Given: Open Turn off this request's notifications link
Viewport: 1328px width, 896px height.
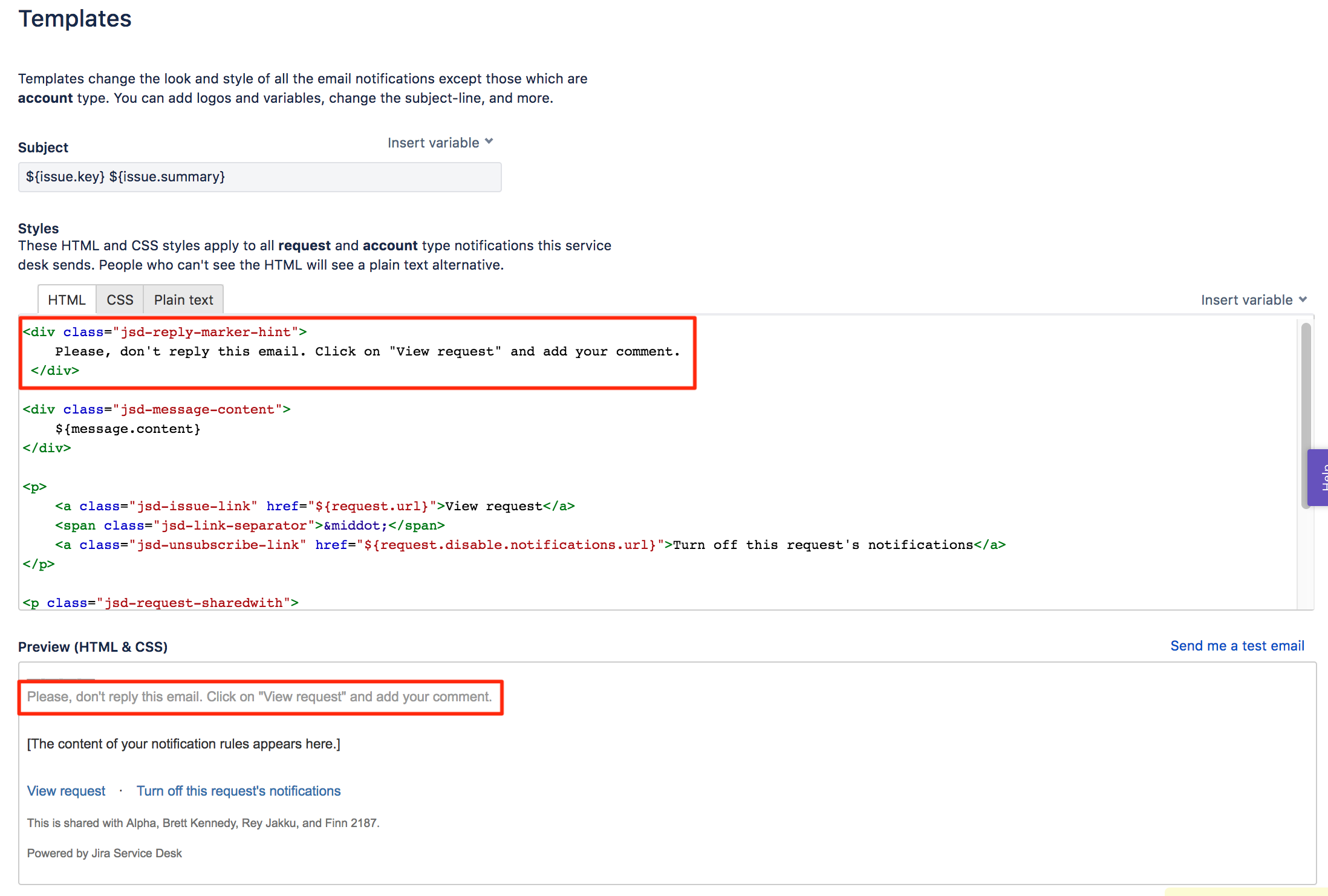Looking at the screenshot, I should 238,790.
